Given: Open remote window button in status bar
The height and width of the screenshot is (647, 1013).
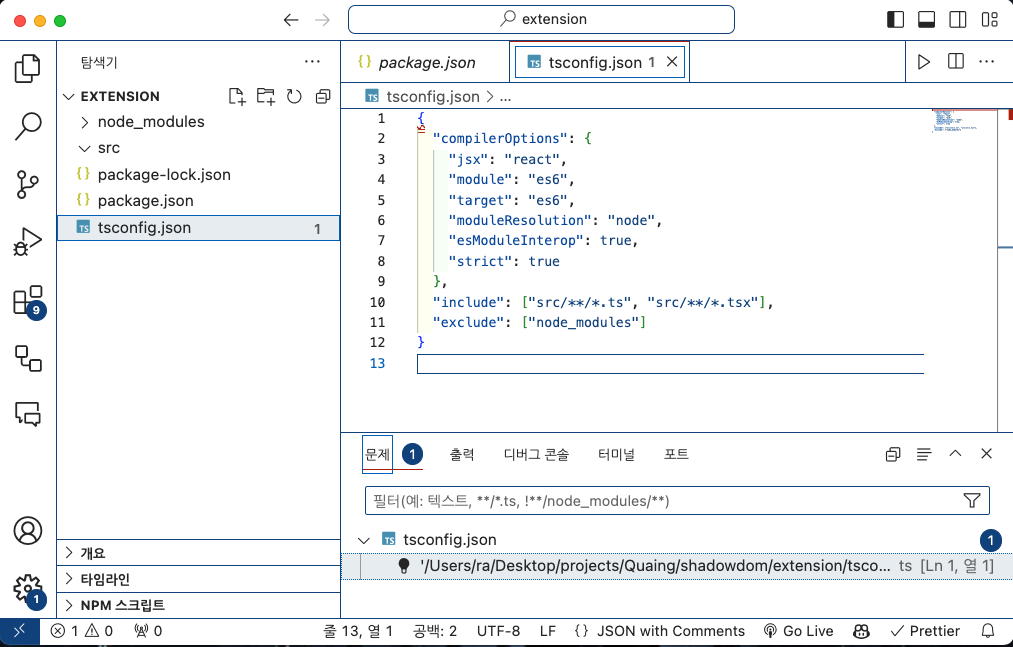Looking at the screenshot, I should pyautogui.click(x=19, y=631).
